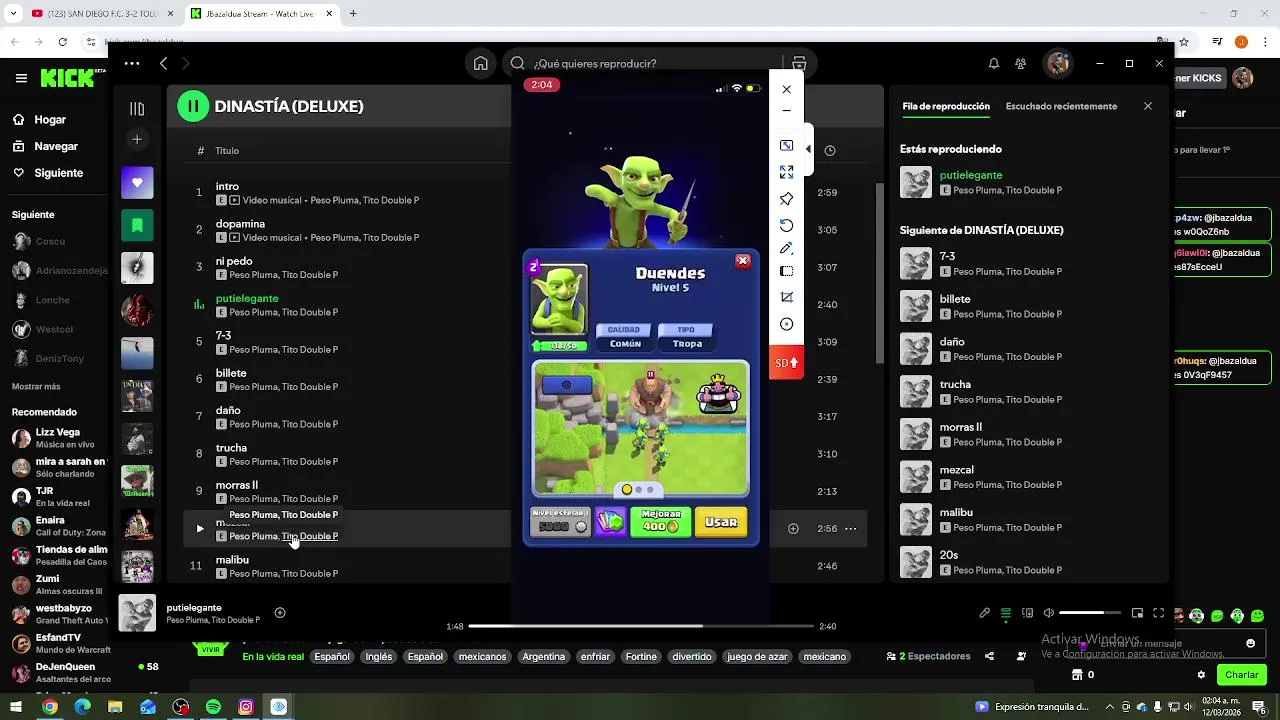This screenshot has height=720, width=1280.
Task: Toggle the Spotify lyrics microphone icon
Action: point(985,613)
